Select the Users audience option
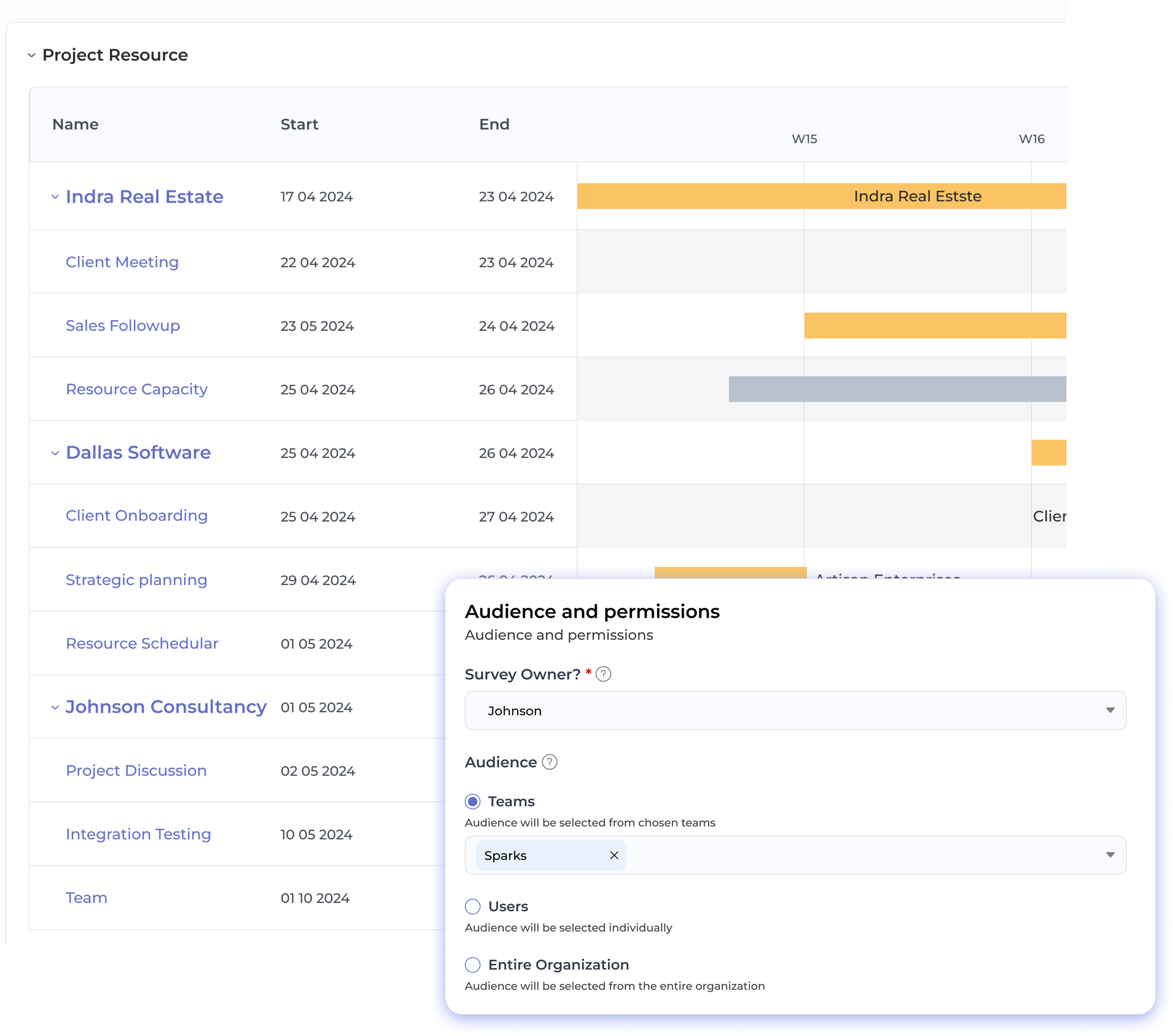This screenshot has width=1173, height=1036. tap(472, 906)
